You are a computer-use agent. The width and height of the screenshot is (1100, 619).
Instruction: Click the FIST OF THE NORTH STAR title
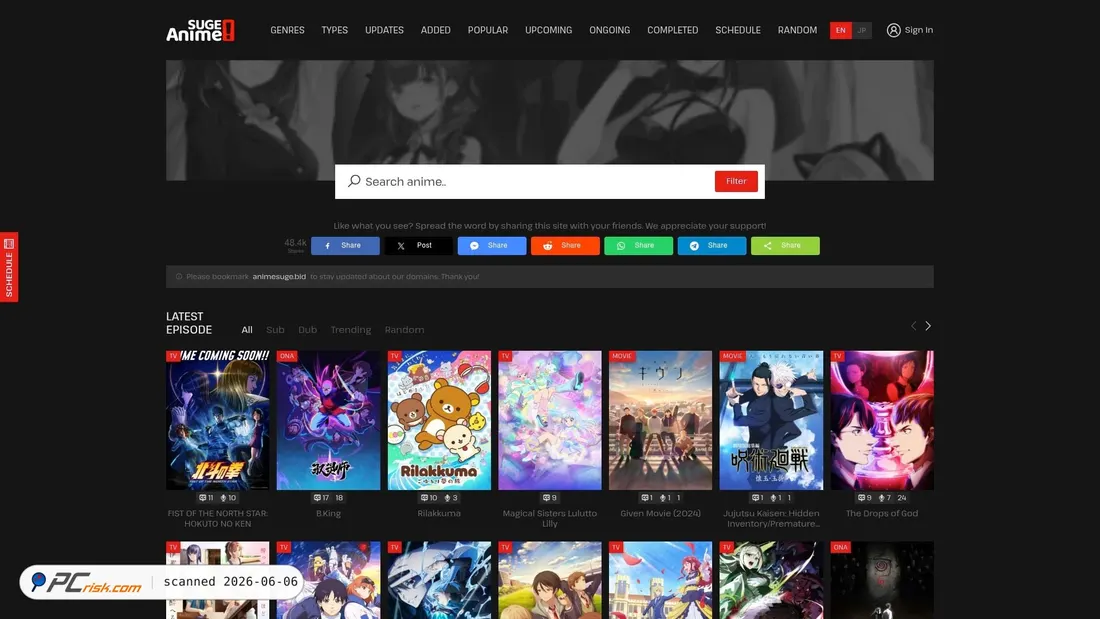(217, 519)
